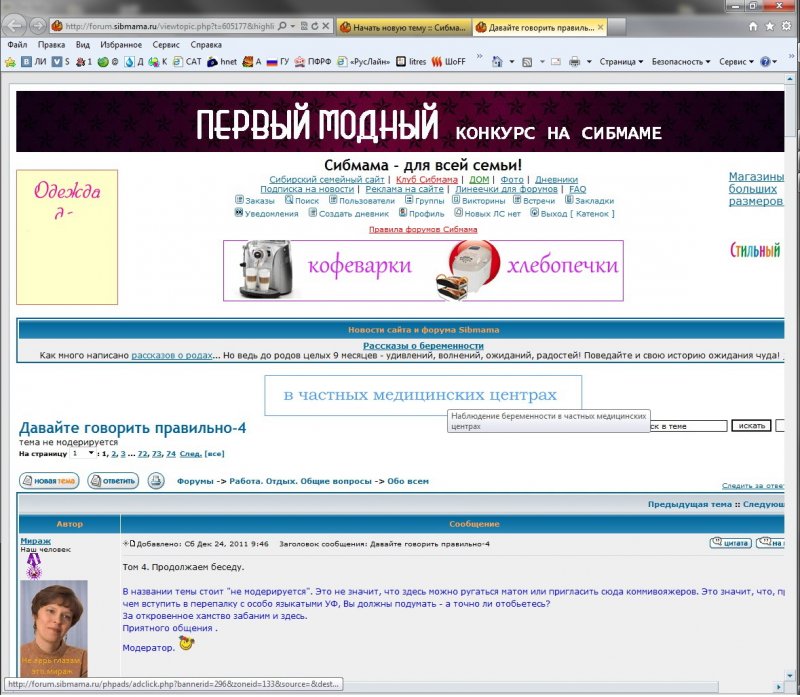The image size is (800, 697).
Task: Open the На страницу page number dropdown
Action: click(83, 453)
